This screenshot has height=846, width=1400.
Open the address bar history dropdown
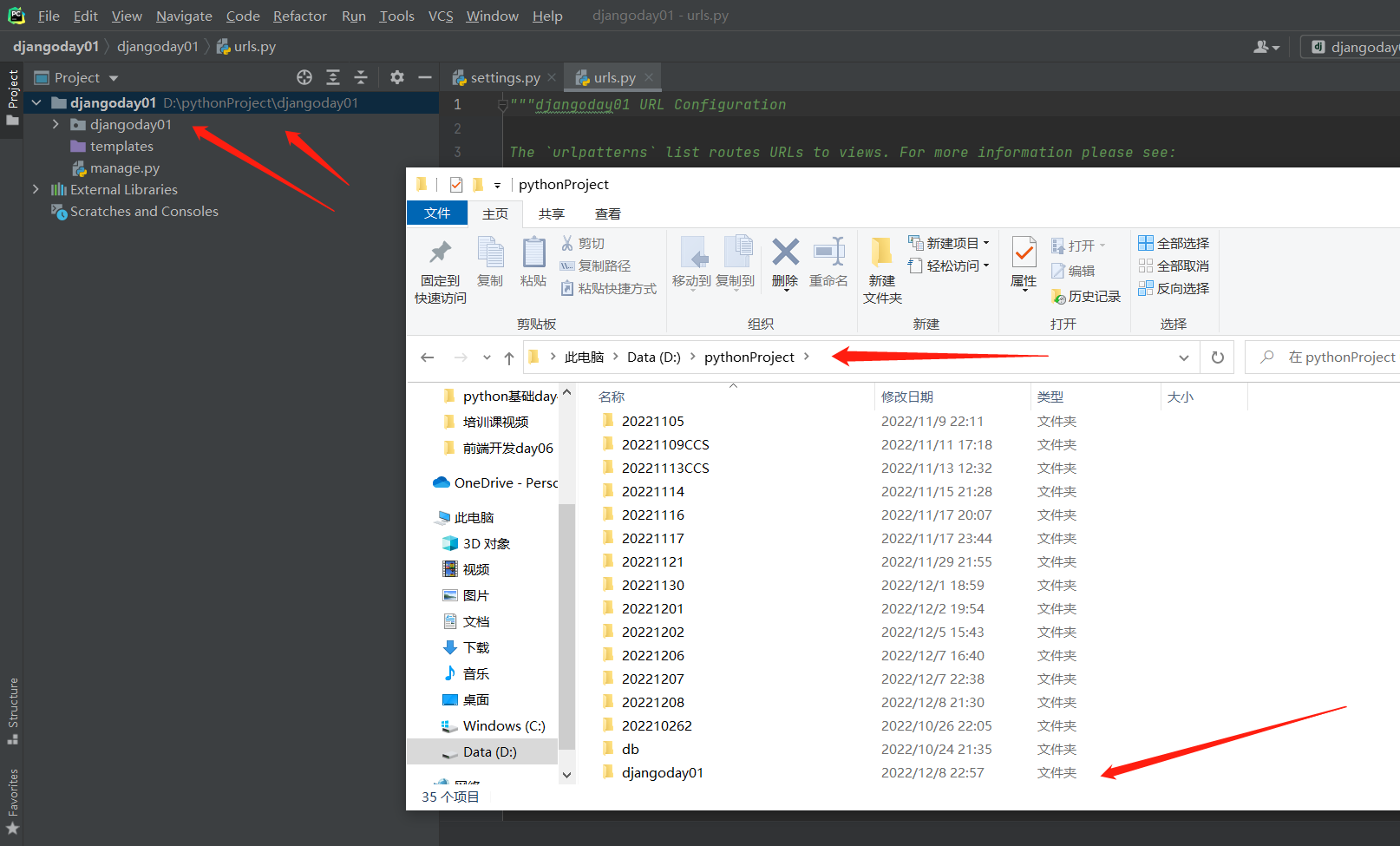[1184, 357]
